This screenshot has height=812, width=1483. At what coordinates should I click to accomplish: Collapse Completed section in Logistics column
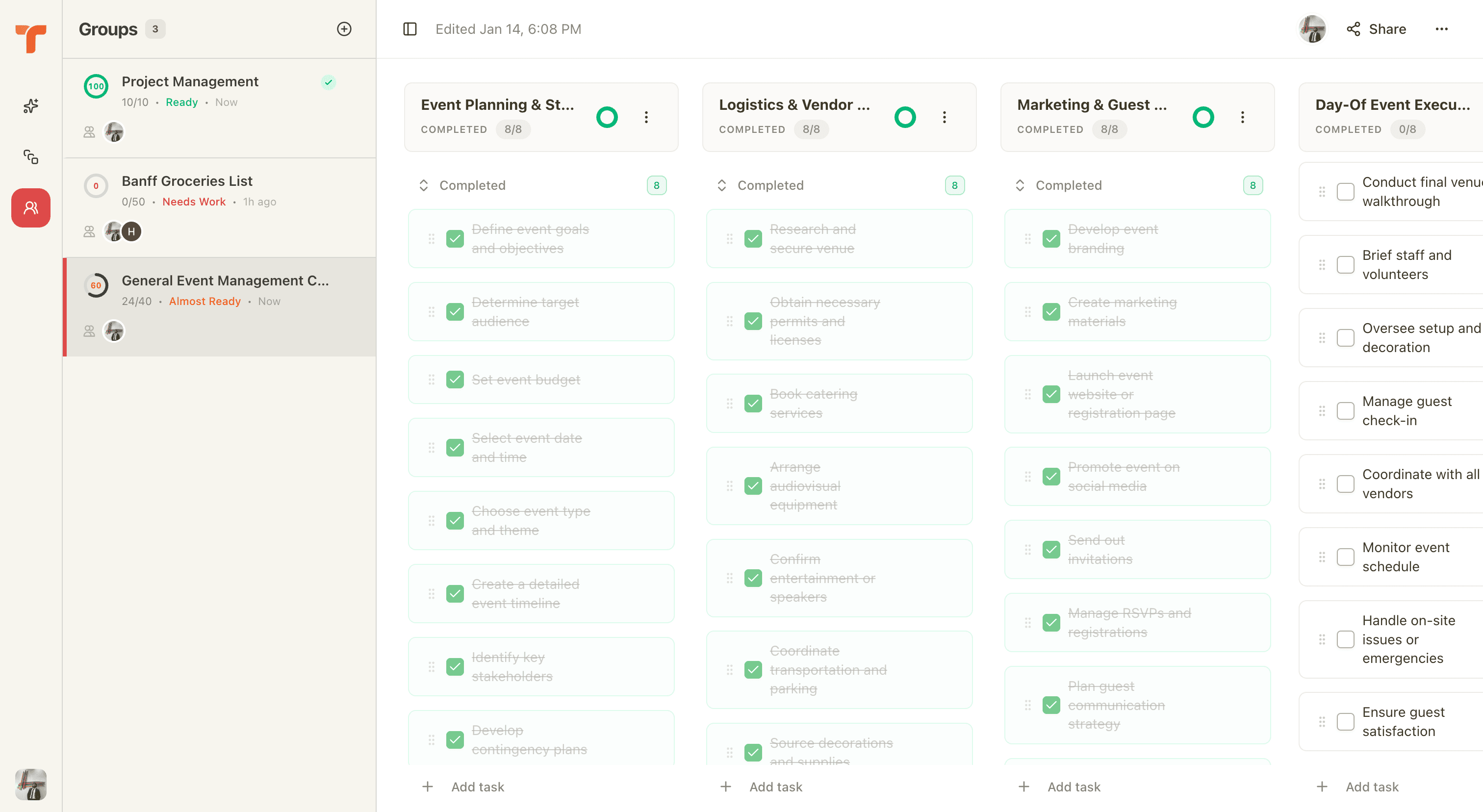(x=722, y=185)
